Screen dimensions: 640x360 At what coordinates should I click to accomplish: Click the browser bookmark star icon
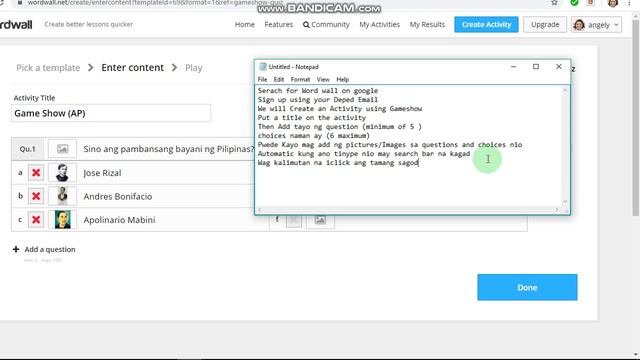pos(554,3)
